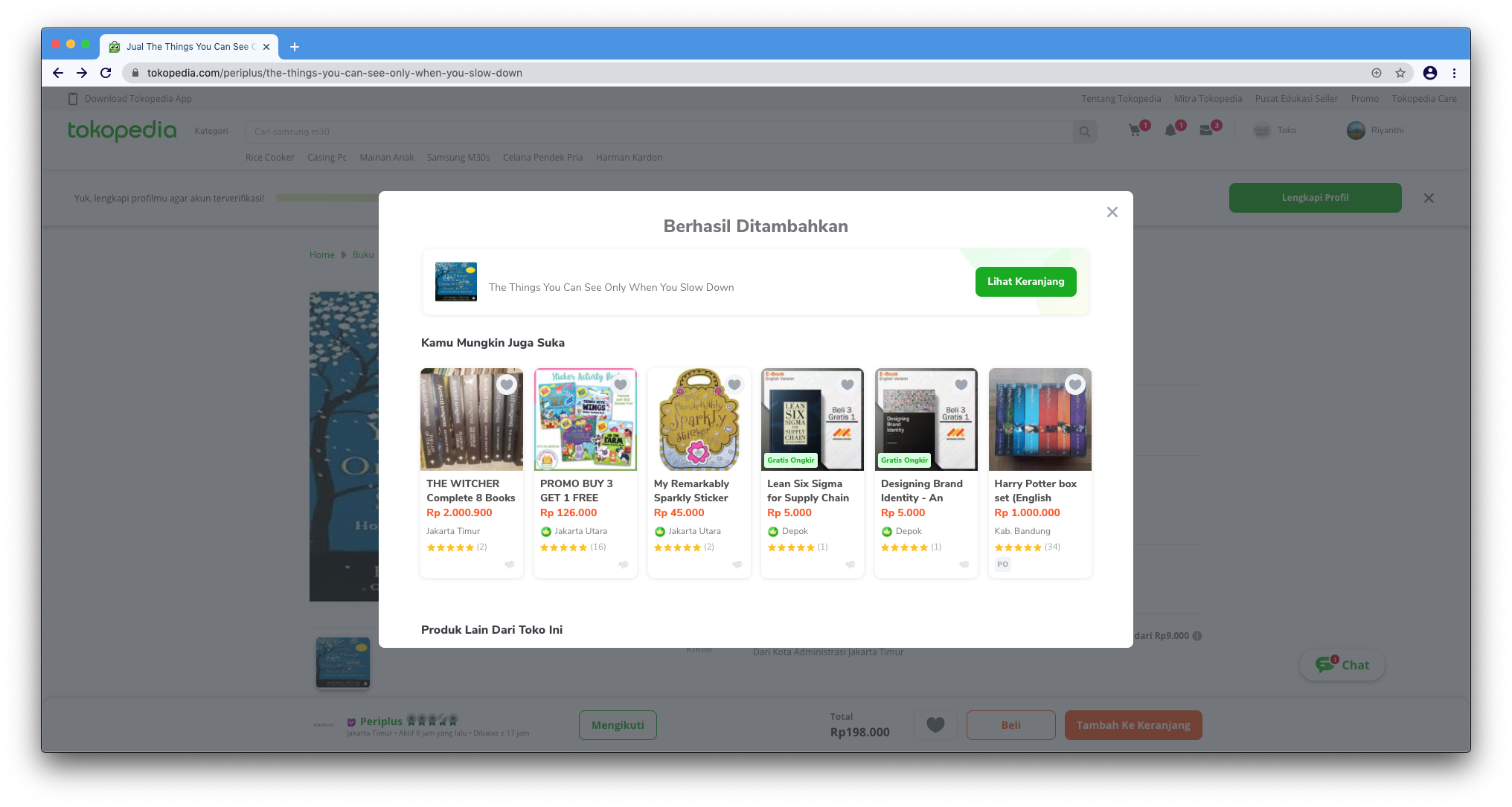Click the Buku breadcrumb
This screenshot has height=807, width=1512.
tap(363, 255)
